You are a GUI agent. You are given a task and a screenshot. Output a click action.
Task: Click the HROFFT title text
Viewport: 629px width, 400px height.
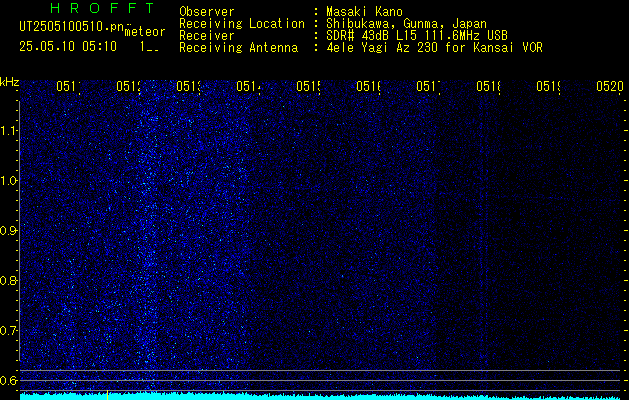click(103, 8)
